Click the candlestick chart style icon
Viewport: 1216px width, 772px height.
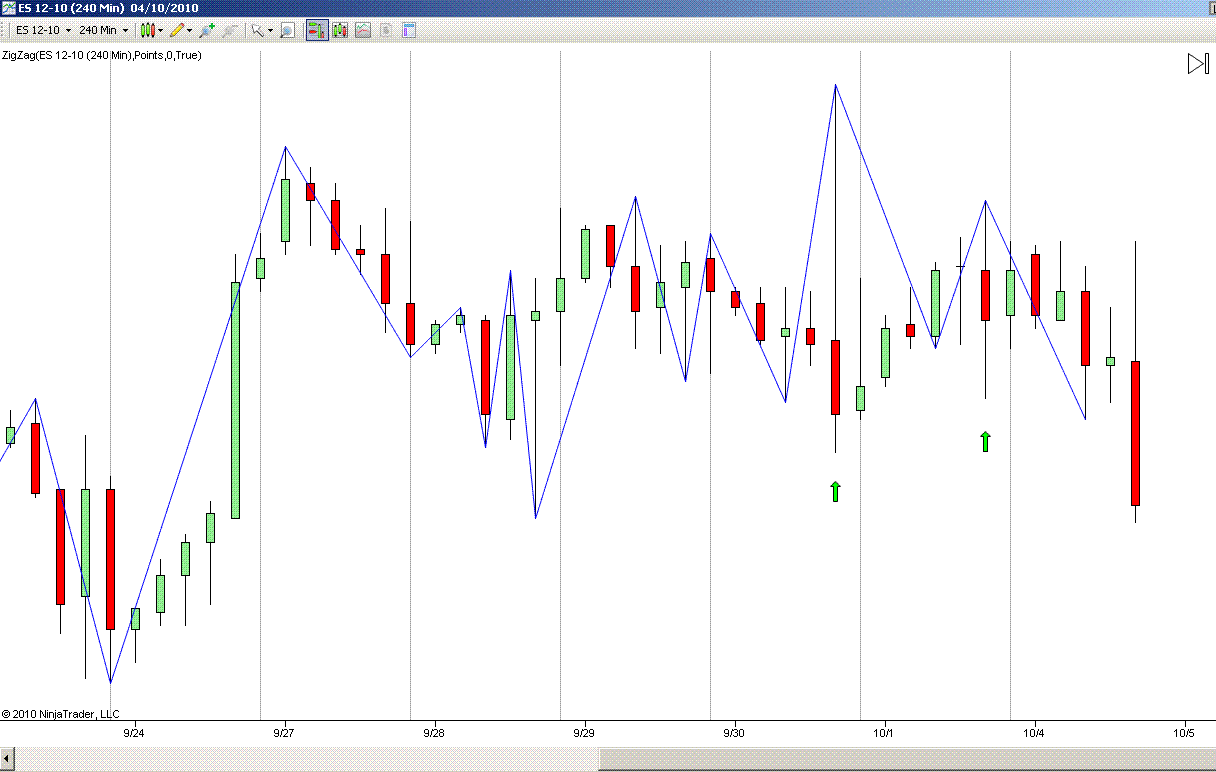(147, 30)
